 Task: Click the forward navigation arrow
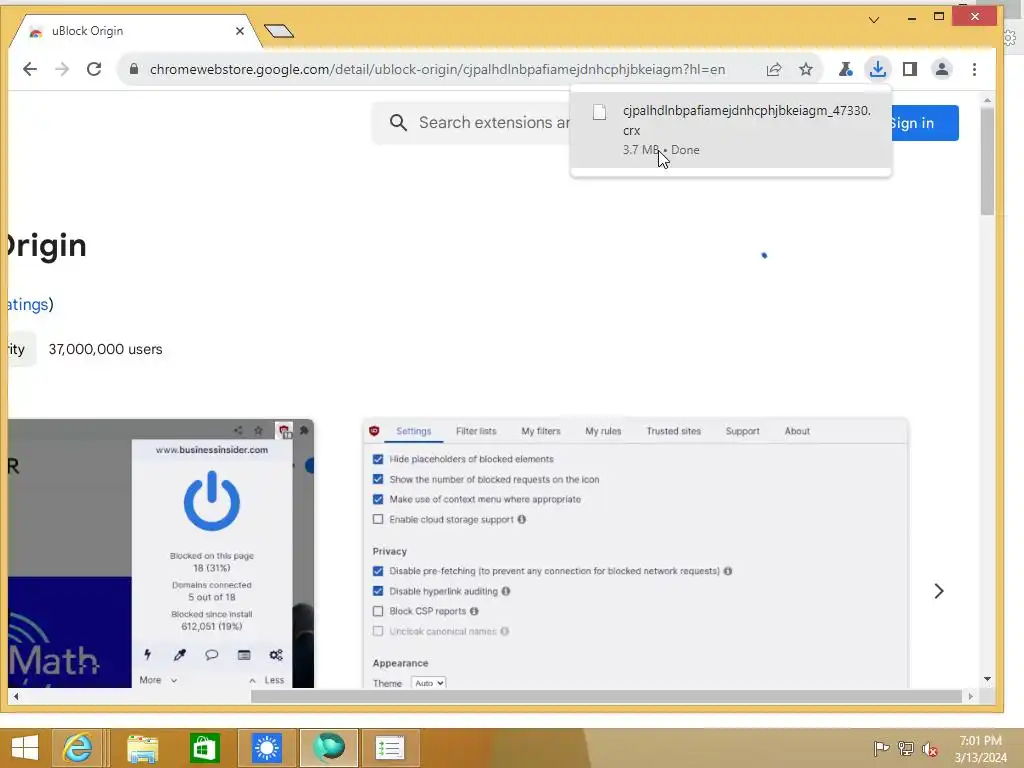[x=62, y=69]
